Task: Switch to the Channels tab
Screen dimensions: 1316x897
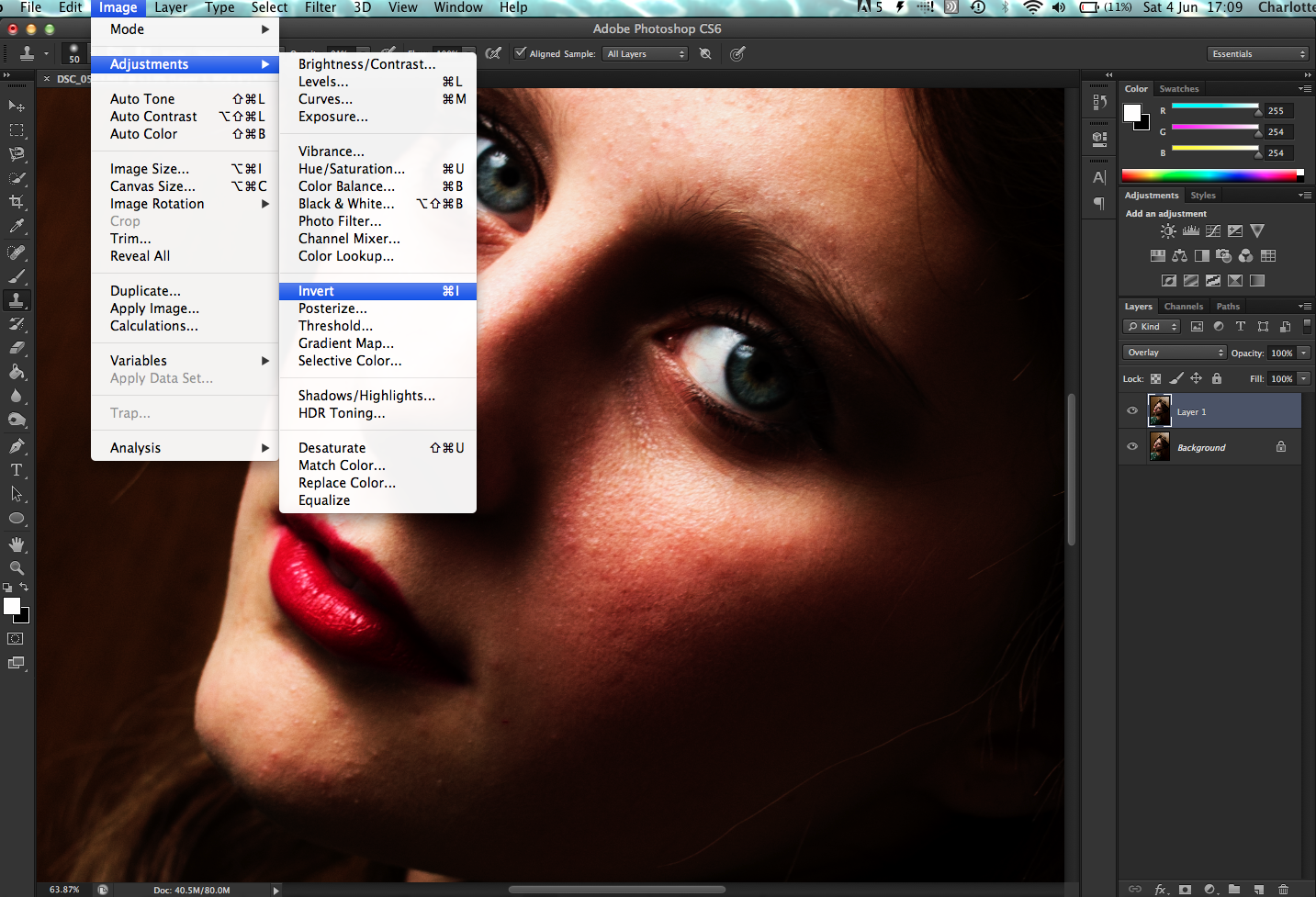Action: tap(1183, 307)
